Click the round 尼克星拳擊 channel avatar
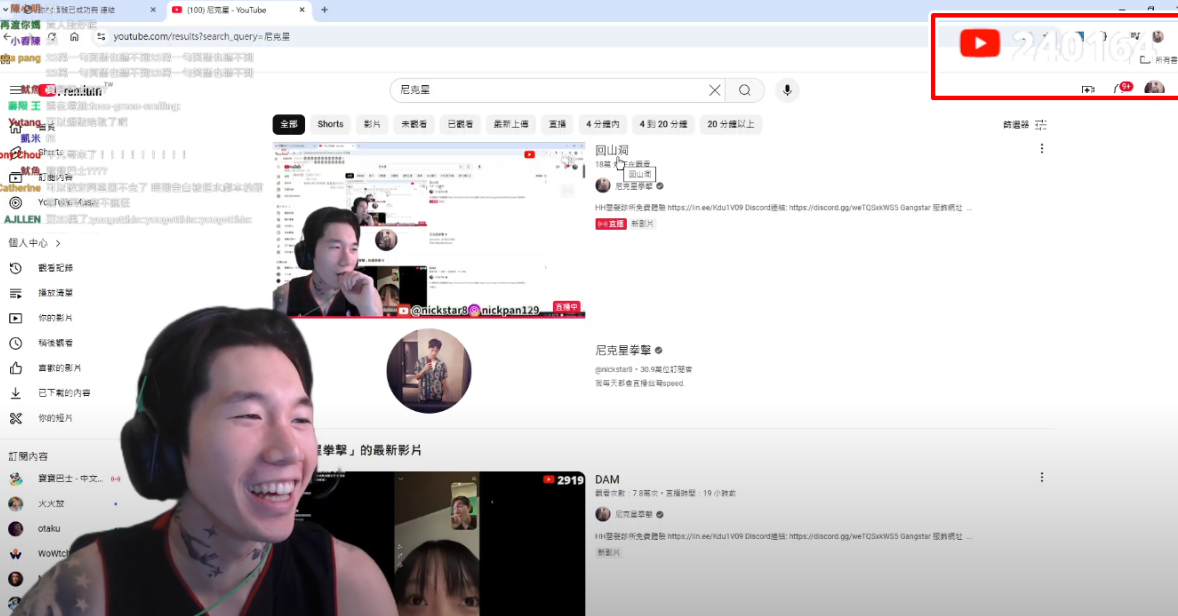This screenshot has height=616, width=1178. coord(429,371)
